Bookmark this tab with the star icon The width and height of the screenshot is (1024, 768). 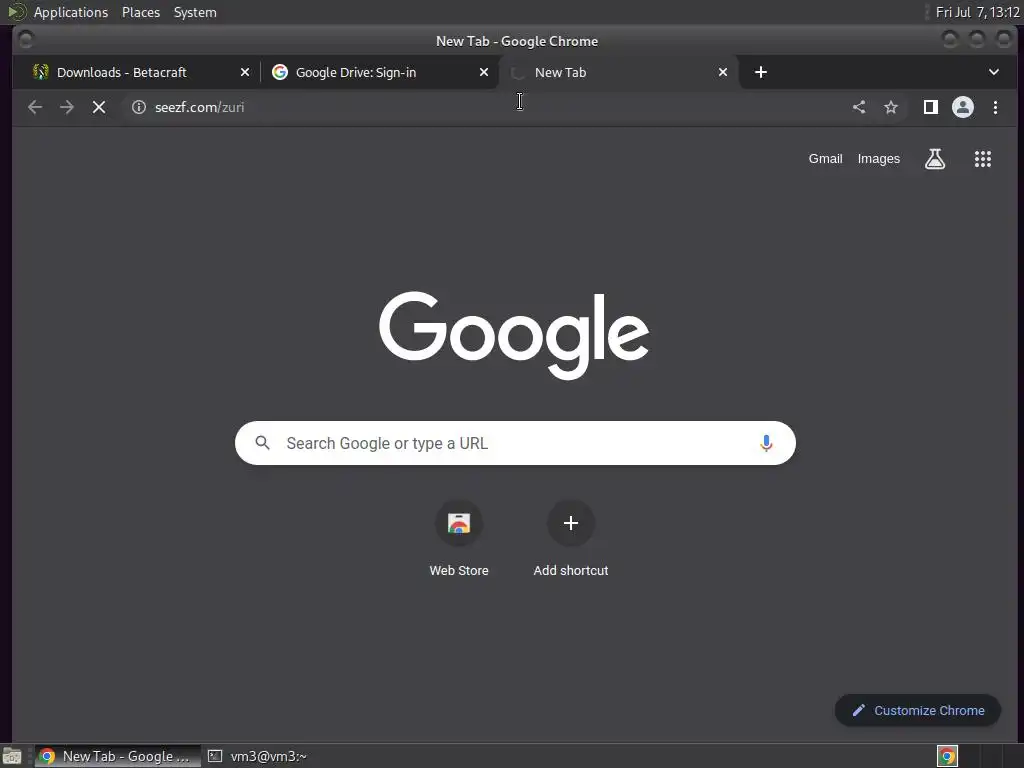click(891, 107)
